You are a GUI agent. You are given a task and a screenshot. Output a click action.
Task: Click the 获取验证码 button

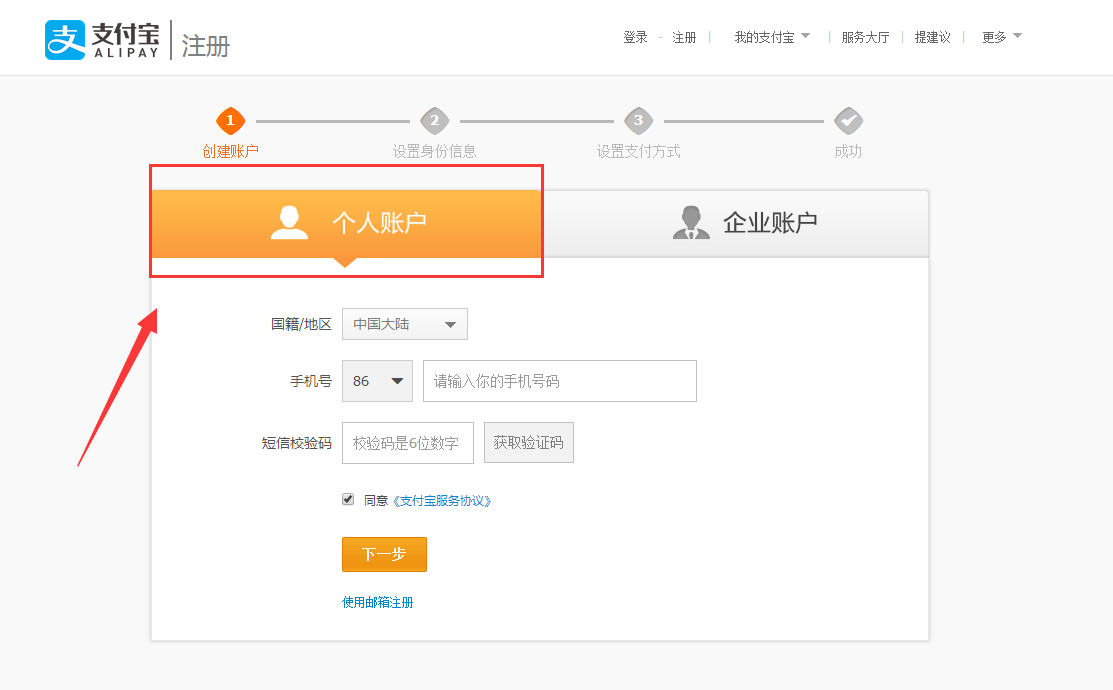(528, 443)
